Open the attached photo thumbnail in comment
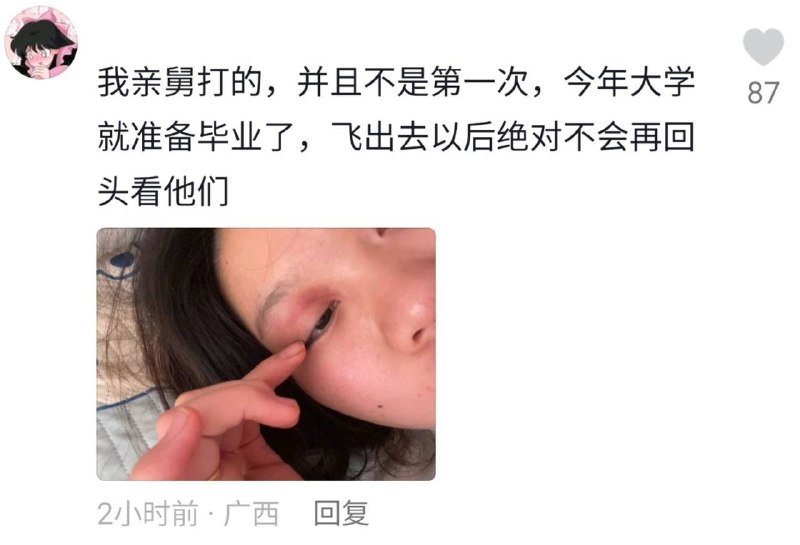Image resolution: width=800 pixels, height=545 pixels. (x=266, y=354)
